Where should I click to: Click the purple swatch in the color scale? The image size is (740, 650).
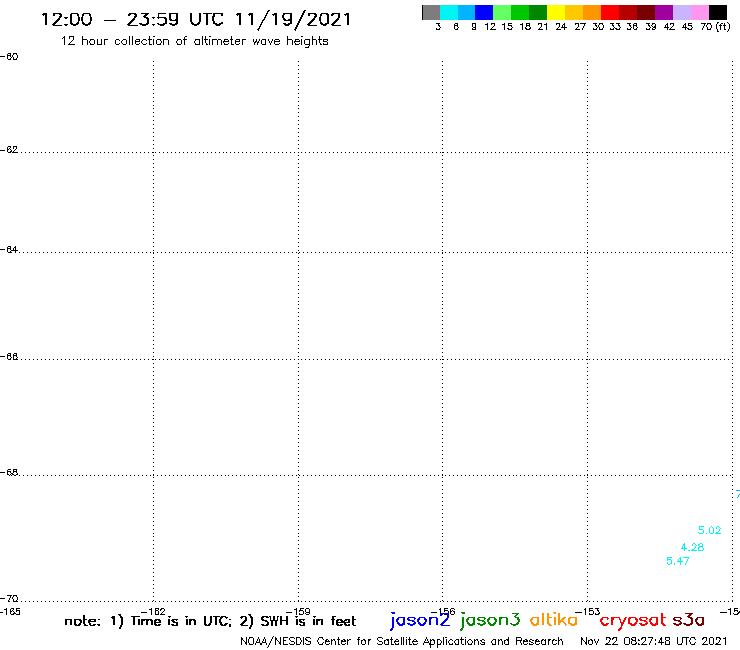[x=664, y=12]
